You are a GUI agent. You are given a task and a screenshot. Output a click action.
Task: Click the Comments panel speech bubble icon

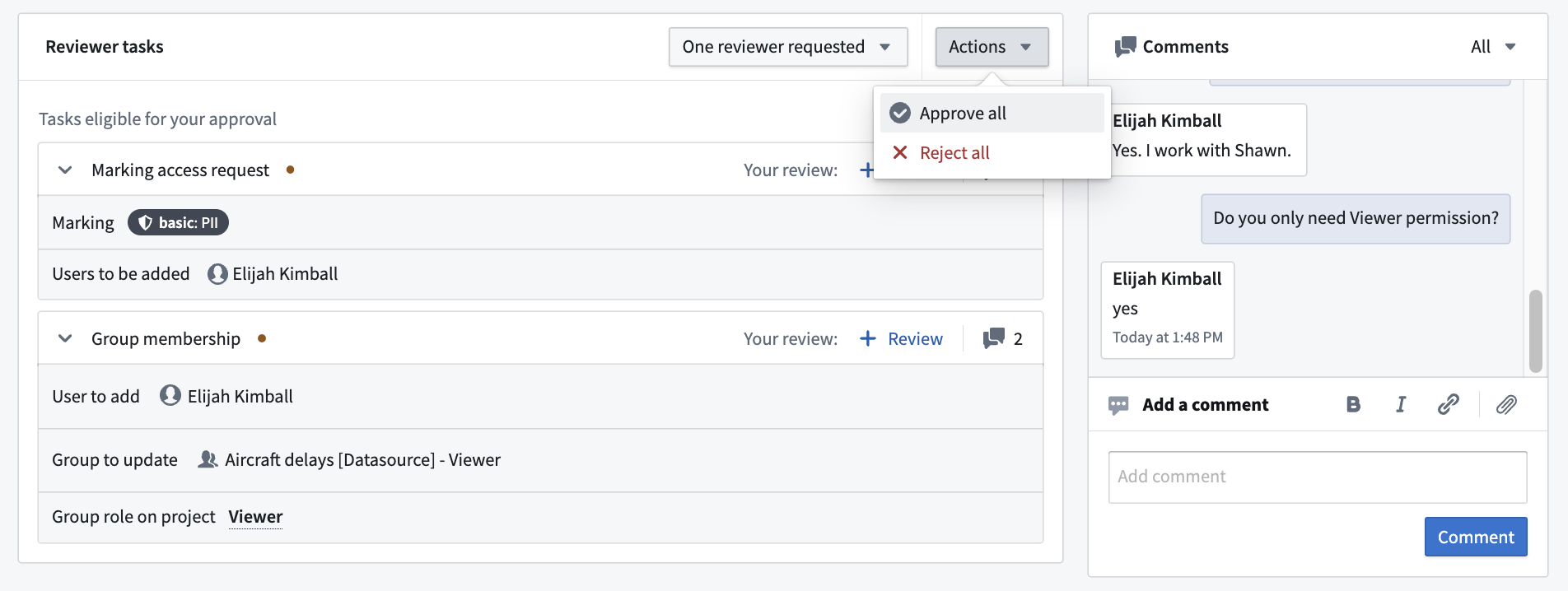pyautogui.click(x=1125, y=47)
